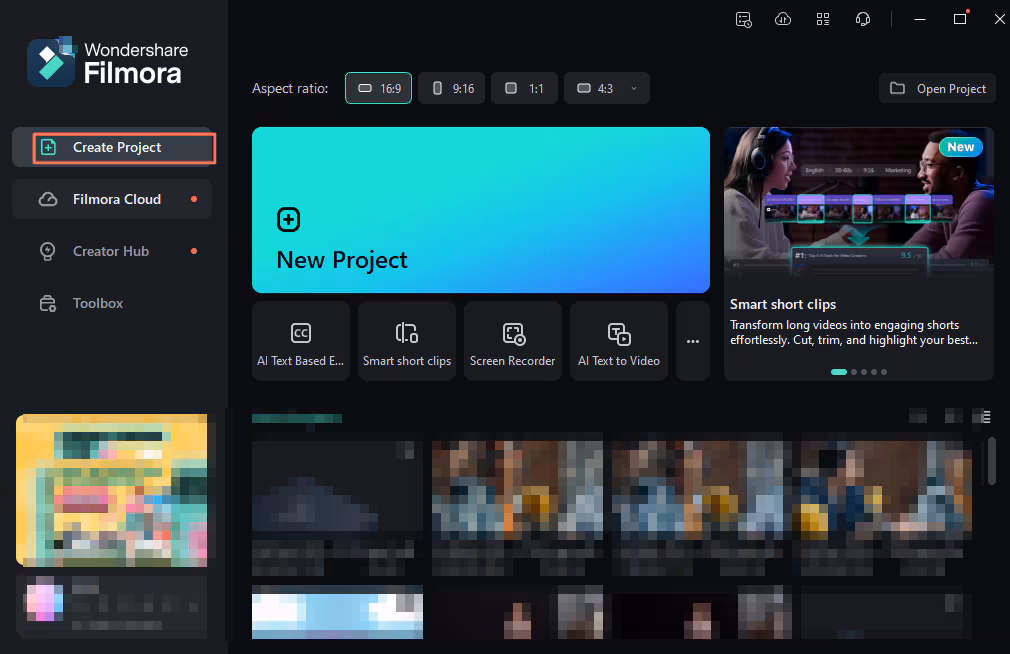Launch Screen Recorder tool
Image resolution: width=1010 pixels, height=654 pixels.
point(513,341)
